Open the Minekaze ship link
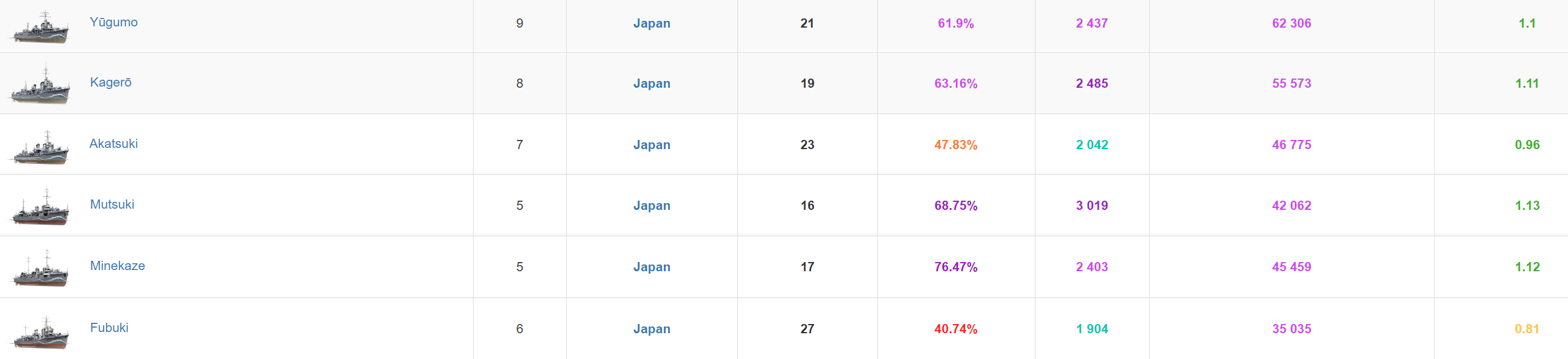 pyautogui.click(x=118, y=266)
